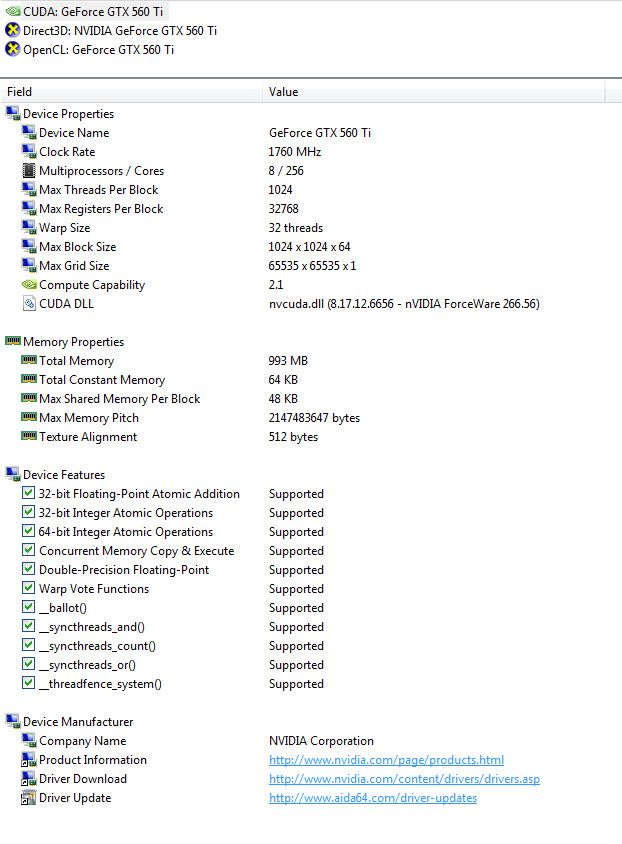Toggle 64-bit Integer Atomic Operations checkbox

click(x=29, y=531)
